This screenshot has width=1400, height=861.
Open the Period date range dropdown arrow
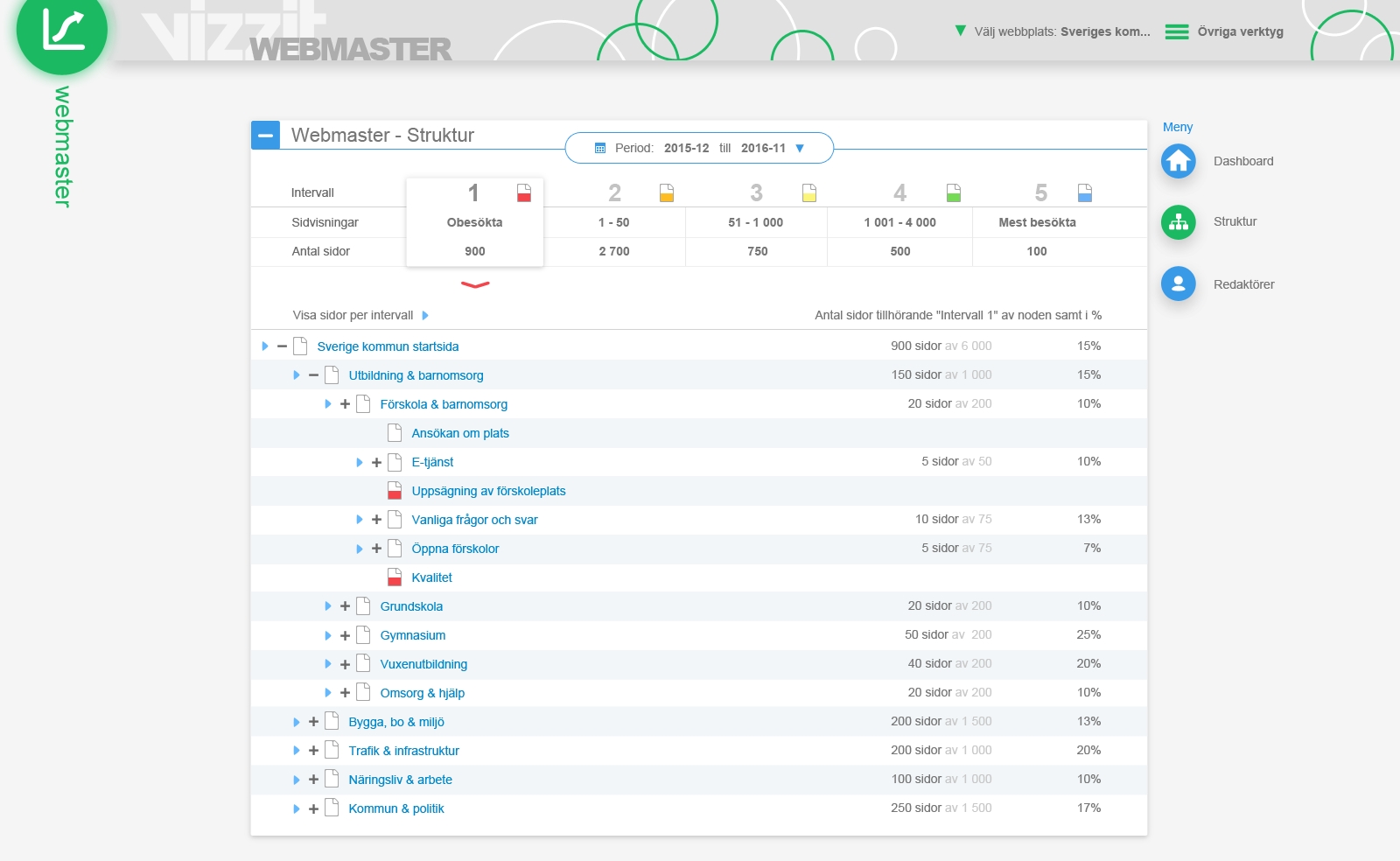coord(800,149)
